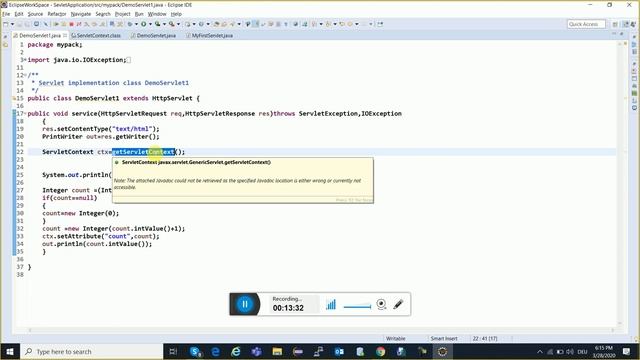Close the DemoServlet1.java tab
640x360 pixels.
[65, 36]
